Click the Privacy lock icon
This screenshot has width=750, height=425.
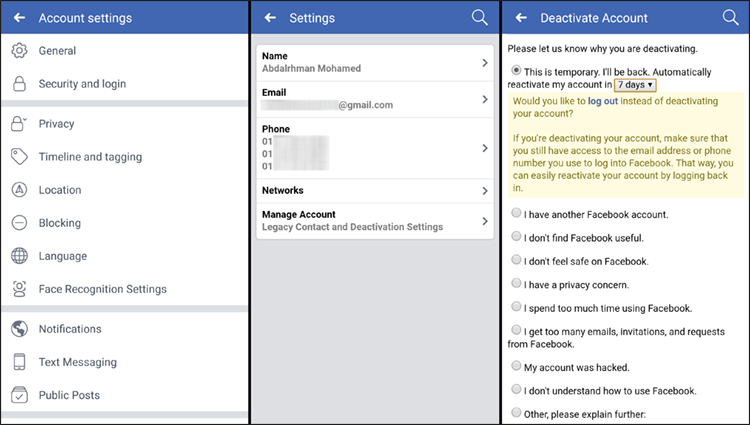18,123
